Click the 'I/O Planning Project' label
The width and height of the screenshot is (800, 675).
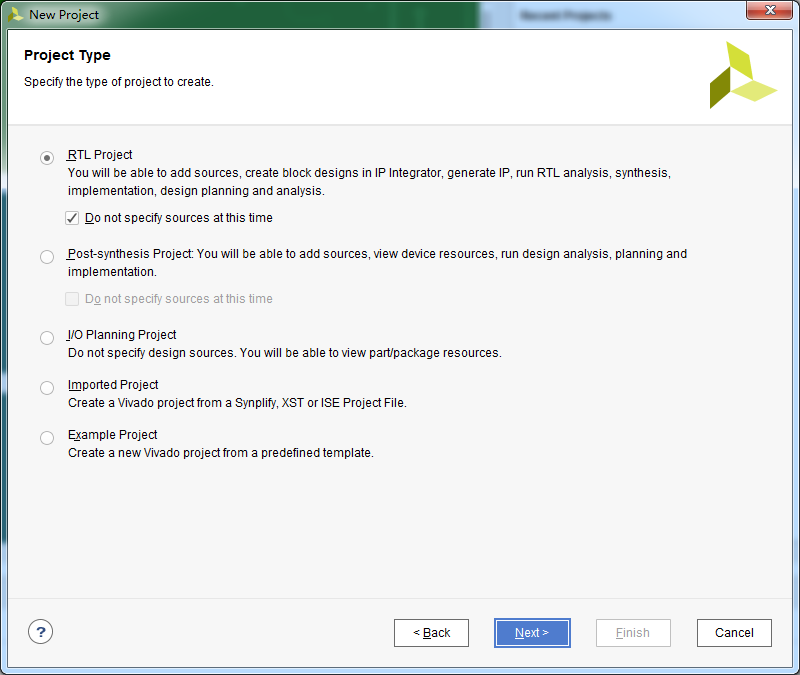(122, 335)
